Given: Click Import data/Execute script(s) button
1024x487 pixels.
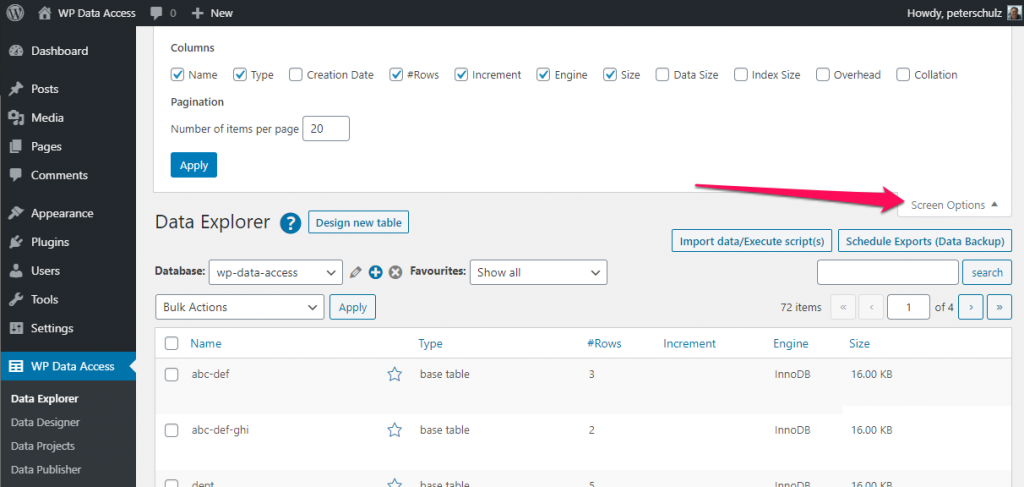Looking at the screenshot, I should coord(752,240).
